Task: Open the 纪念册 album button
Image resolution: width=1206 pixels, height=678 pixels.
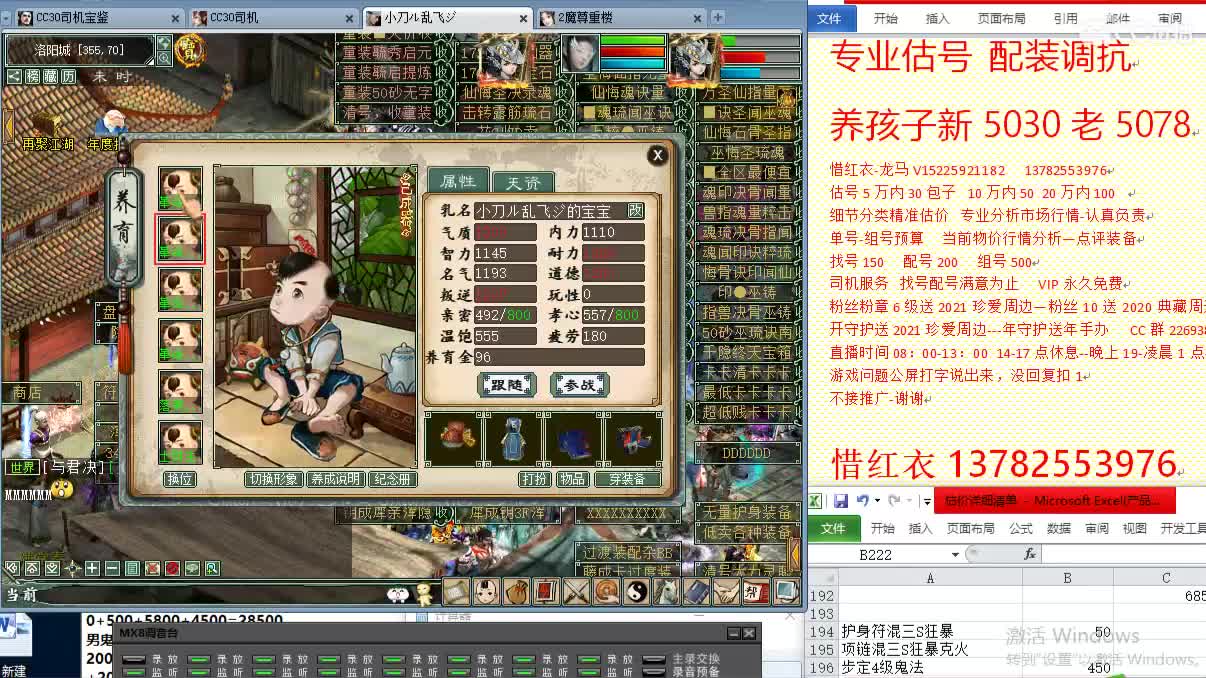Action: click(392, 479)
